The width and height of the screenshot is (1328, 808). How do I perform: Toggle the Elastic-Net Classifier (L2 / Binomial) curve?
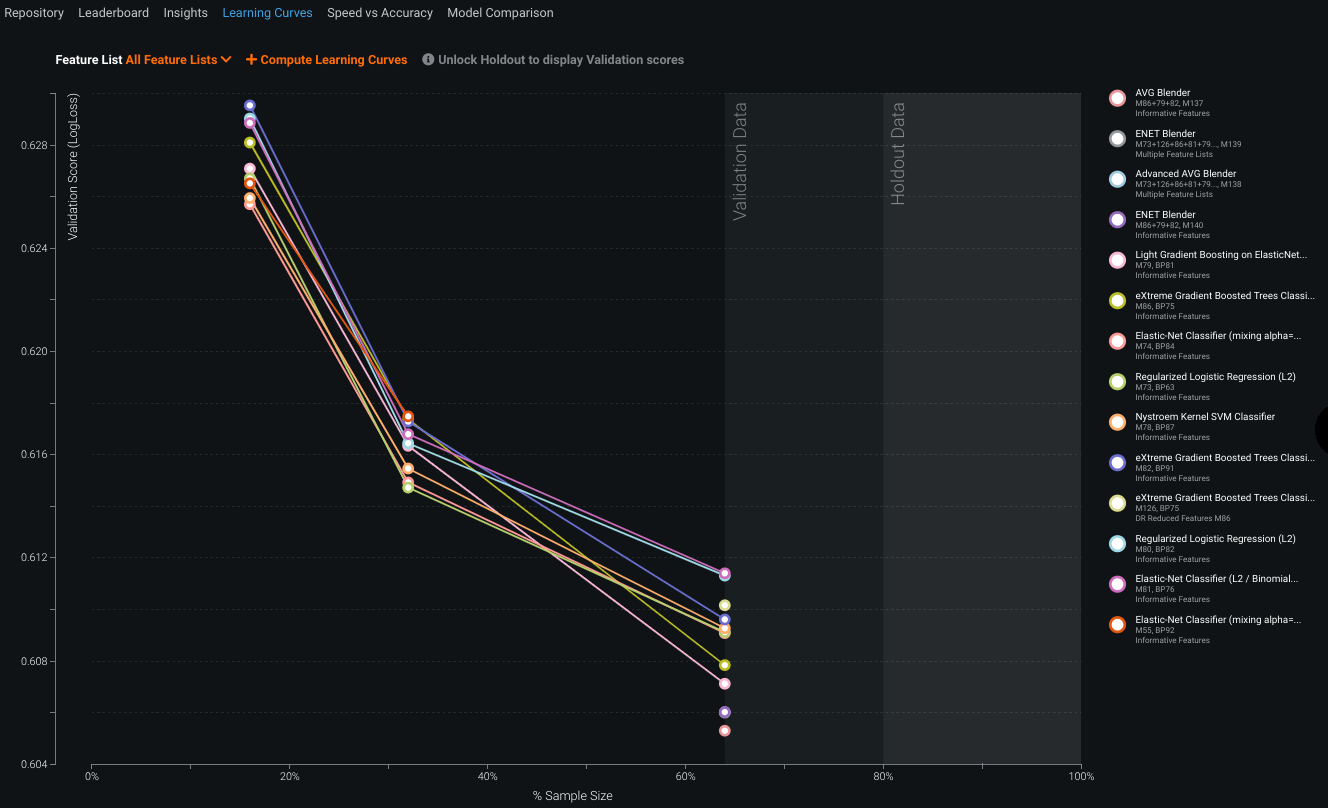pos(1117,584)
